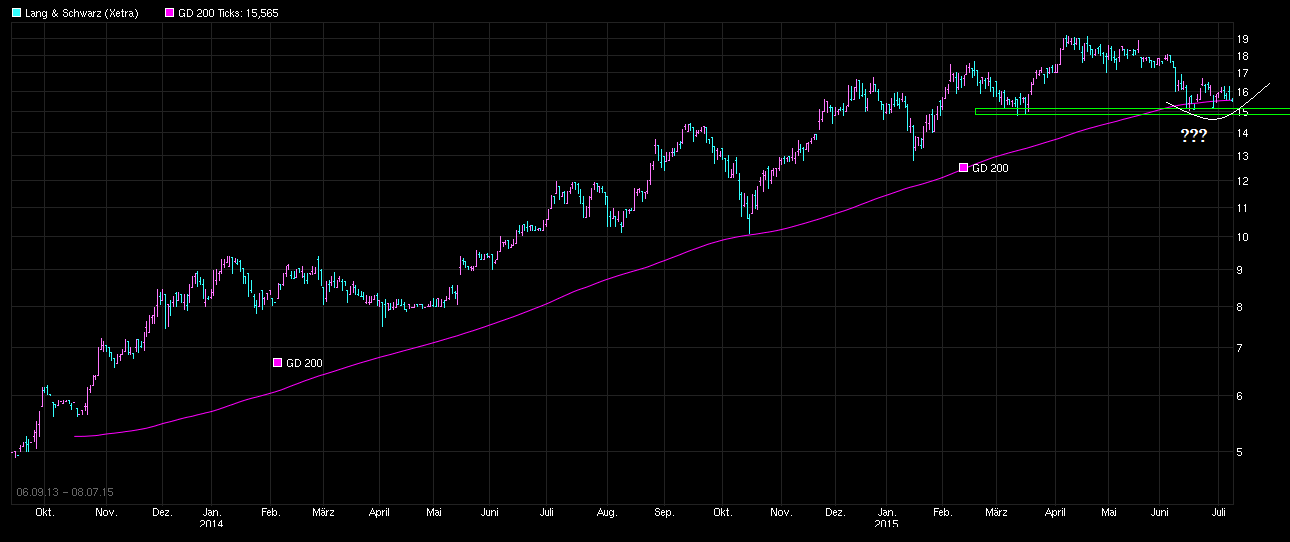Click the Jan. 2015 time axis label
The image size is (1290, 542).
[x=886, y=517]
